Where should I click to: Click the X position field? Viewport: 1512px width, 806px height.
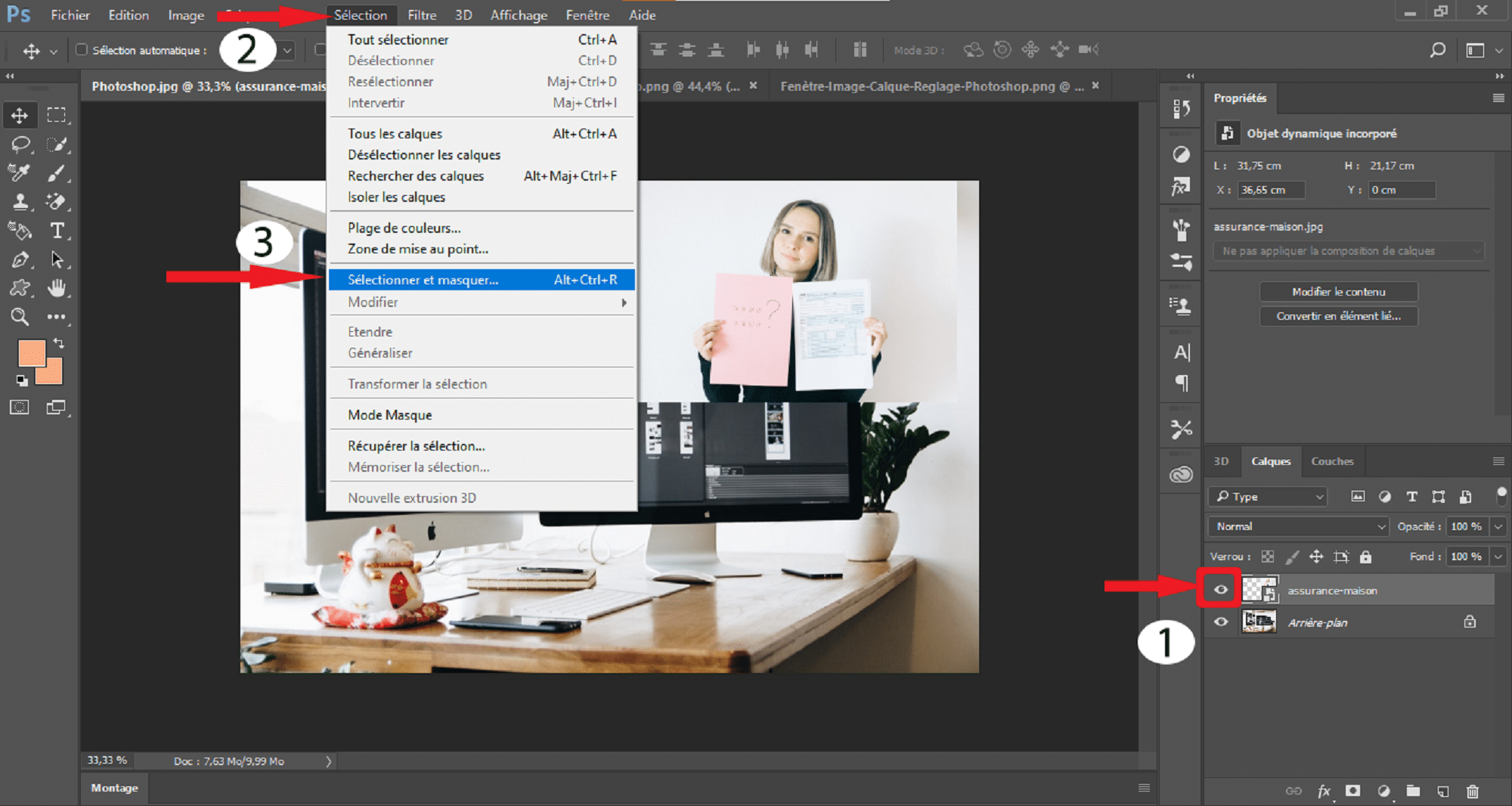pos(1272,190)
